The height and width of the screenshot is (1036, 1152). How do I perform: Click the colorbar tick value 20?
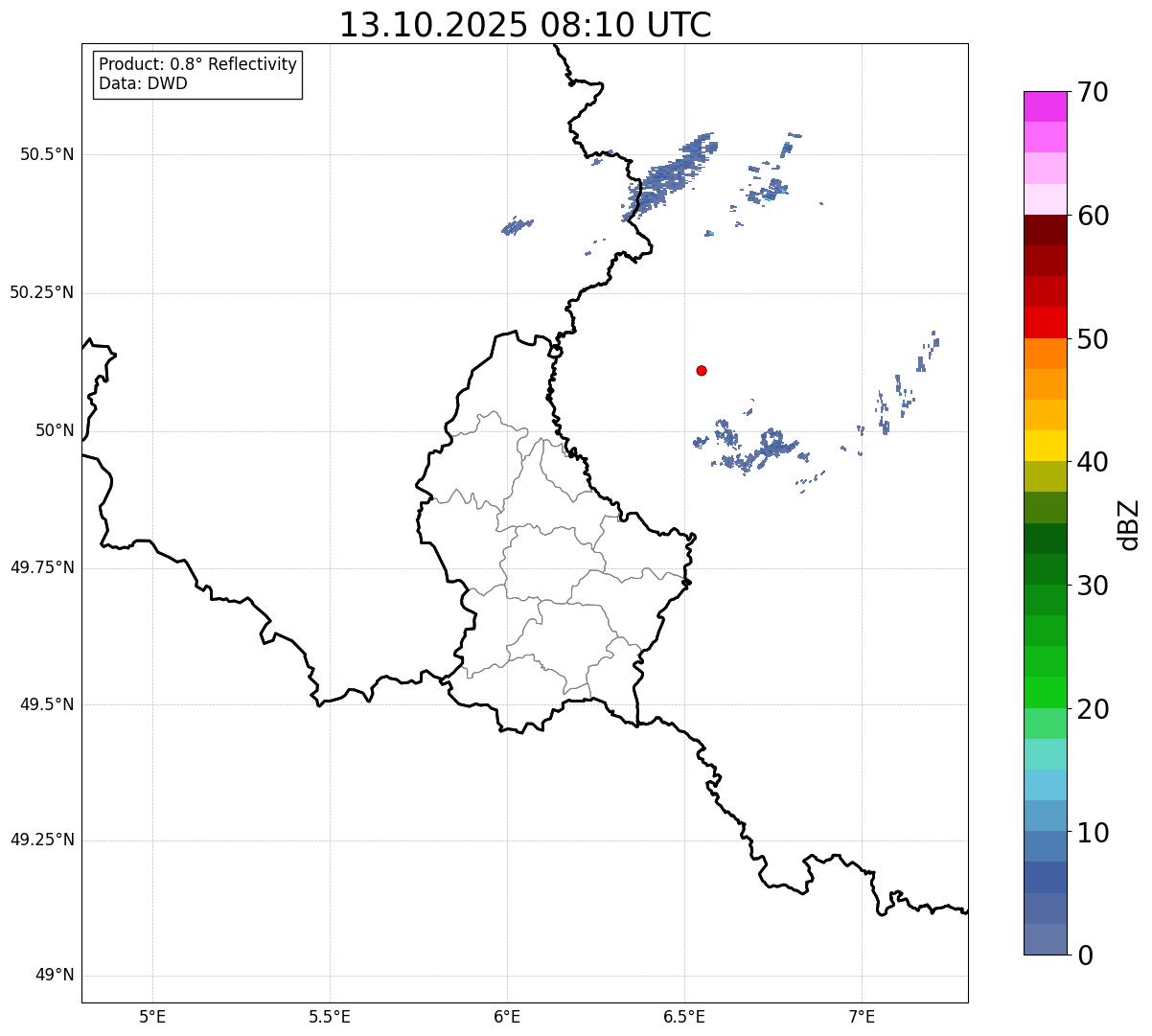pos(1092,709)
